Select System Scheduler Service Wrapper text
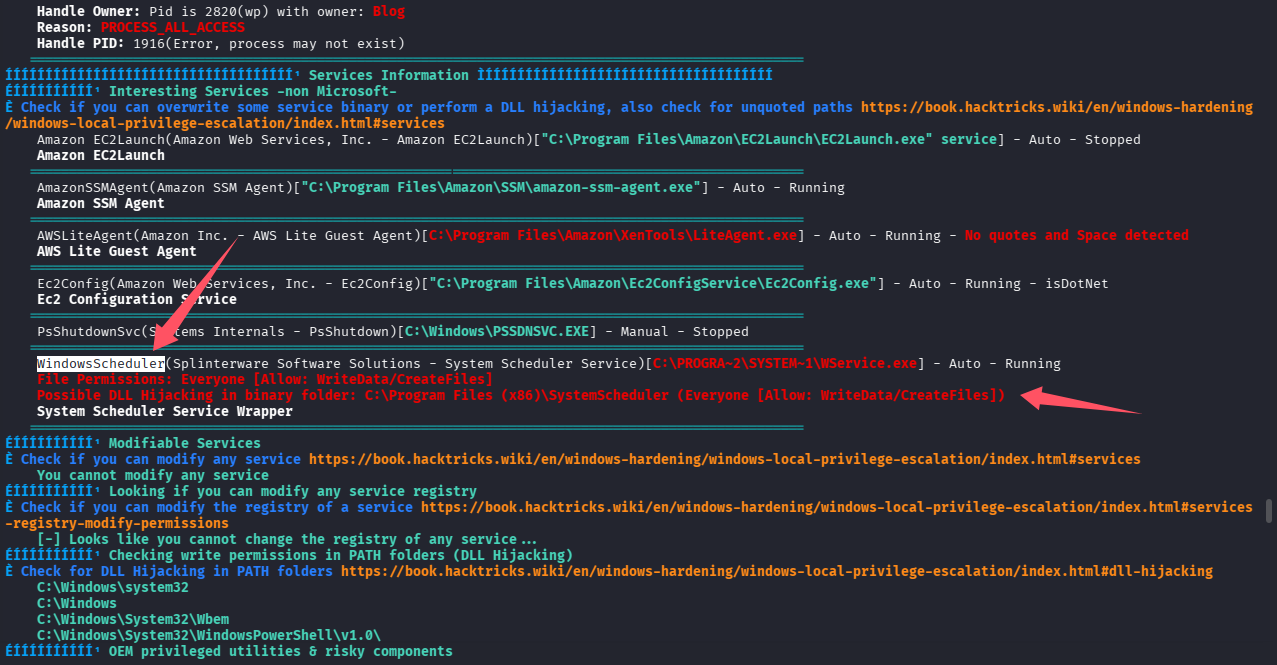1277x665 pixels. [164, 411]
